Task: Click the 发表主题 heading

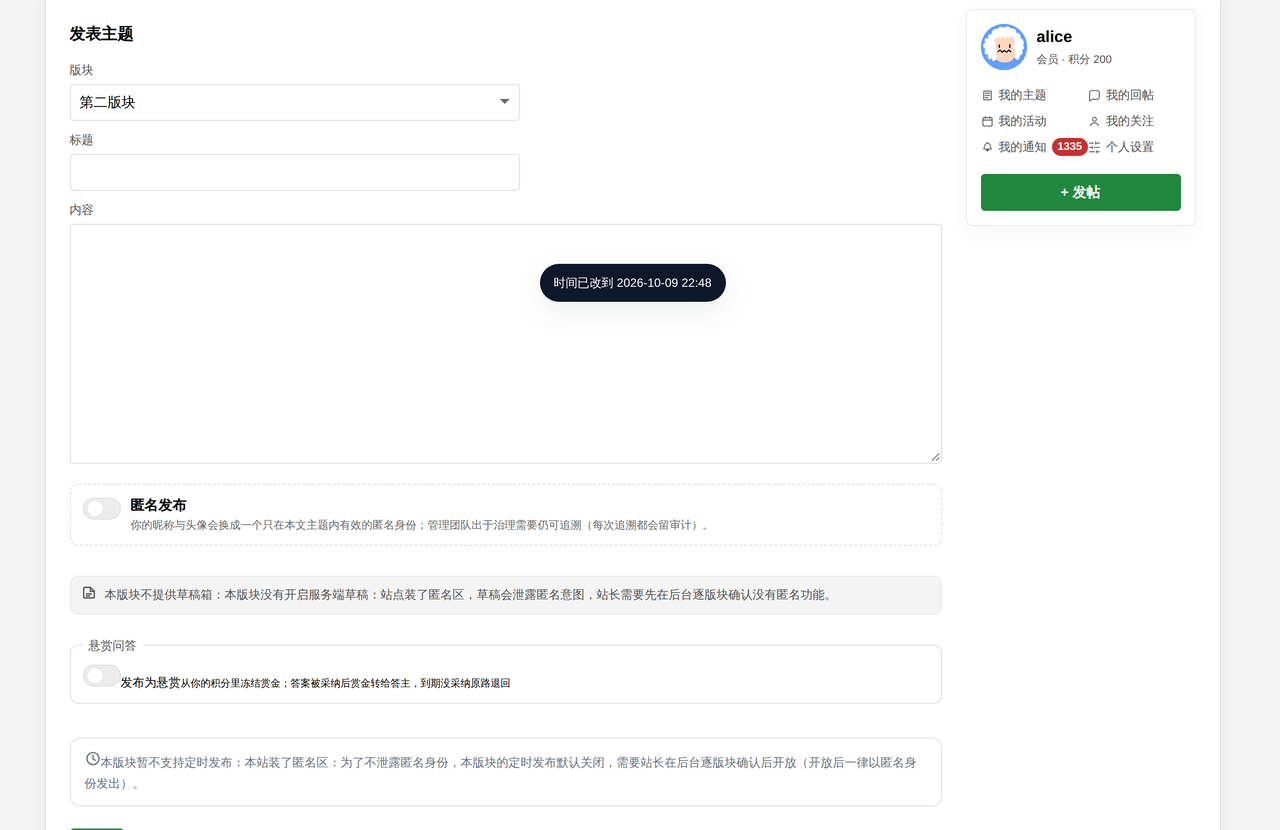Action: click(x=101, y=34)
